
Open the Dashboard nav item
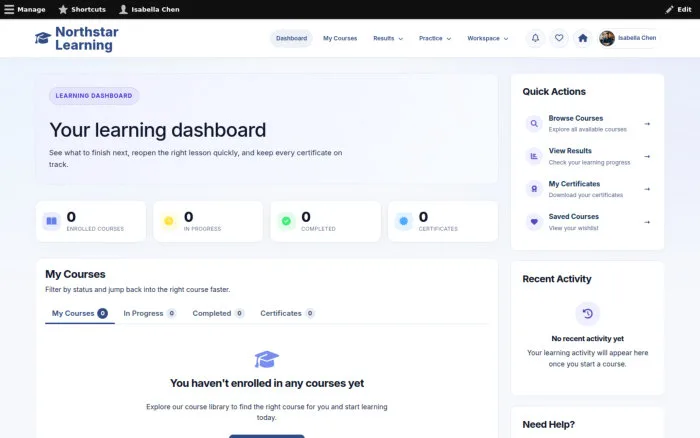292,38
